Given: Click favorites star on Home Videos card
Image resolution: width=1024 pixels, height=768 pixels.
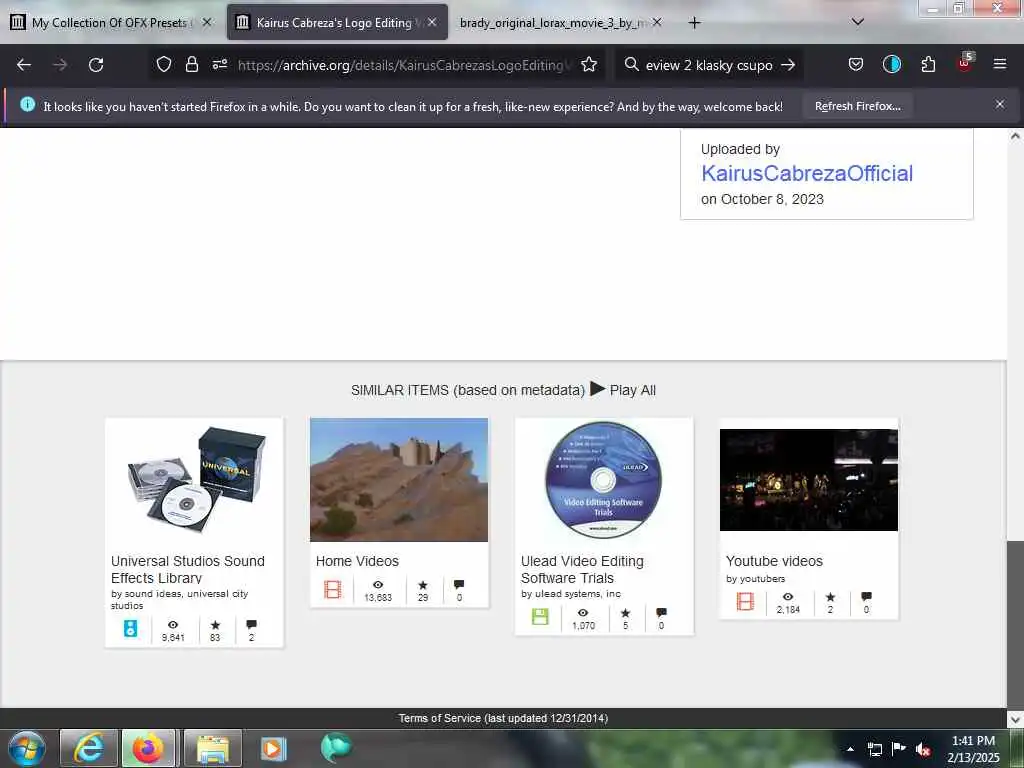Looking at the screenshot, I should 423,585.
